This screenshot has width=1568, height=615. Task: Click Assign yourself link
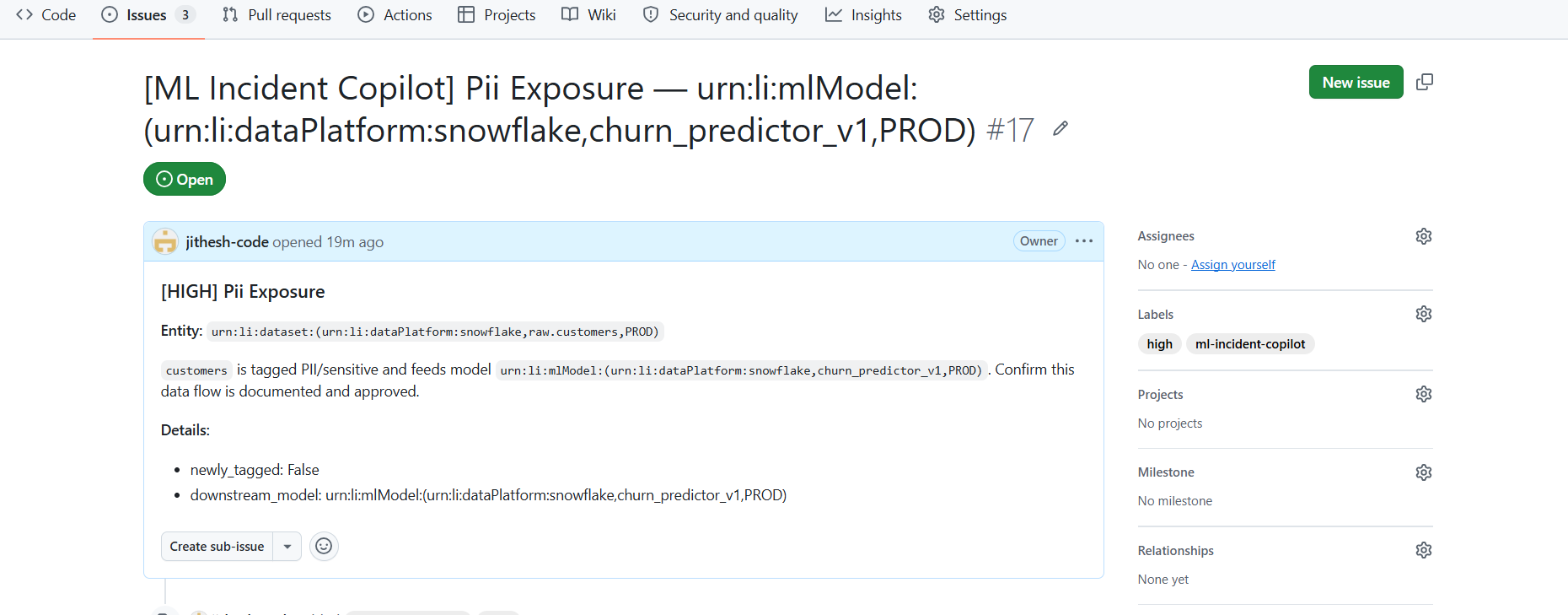(1232, 265)
